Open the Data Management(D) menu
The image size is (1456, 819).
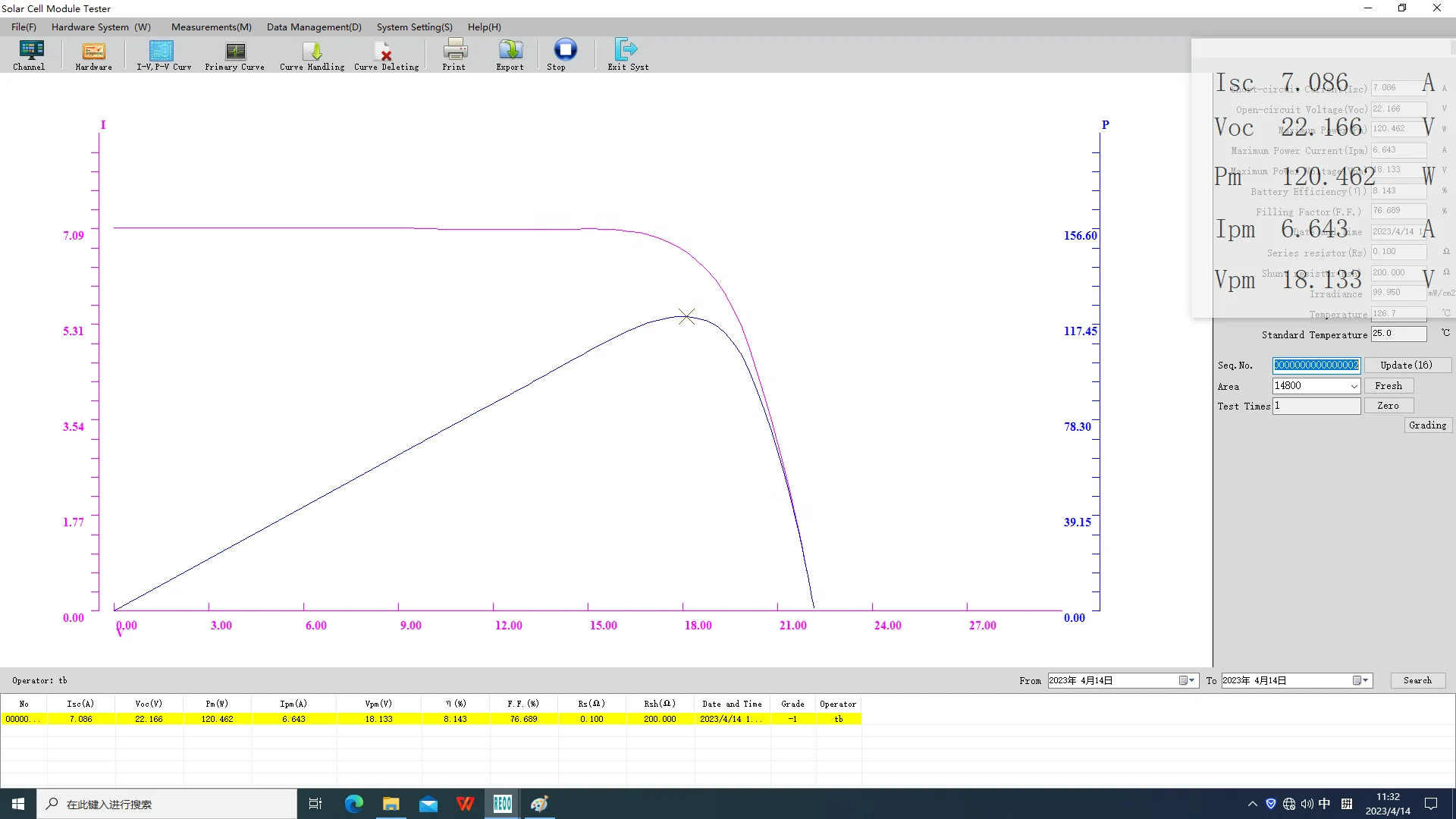(x=314, y=27)
